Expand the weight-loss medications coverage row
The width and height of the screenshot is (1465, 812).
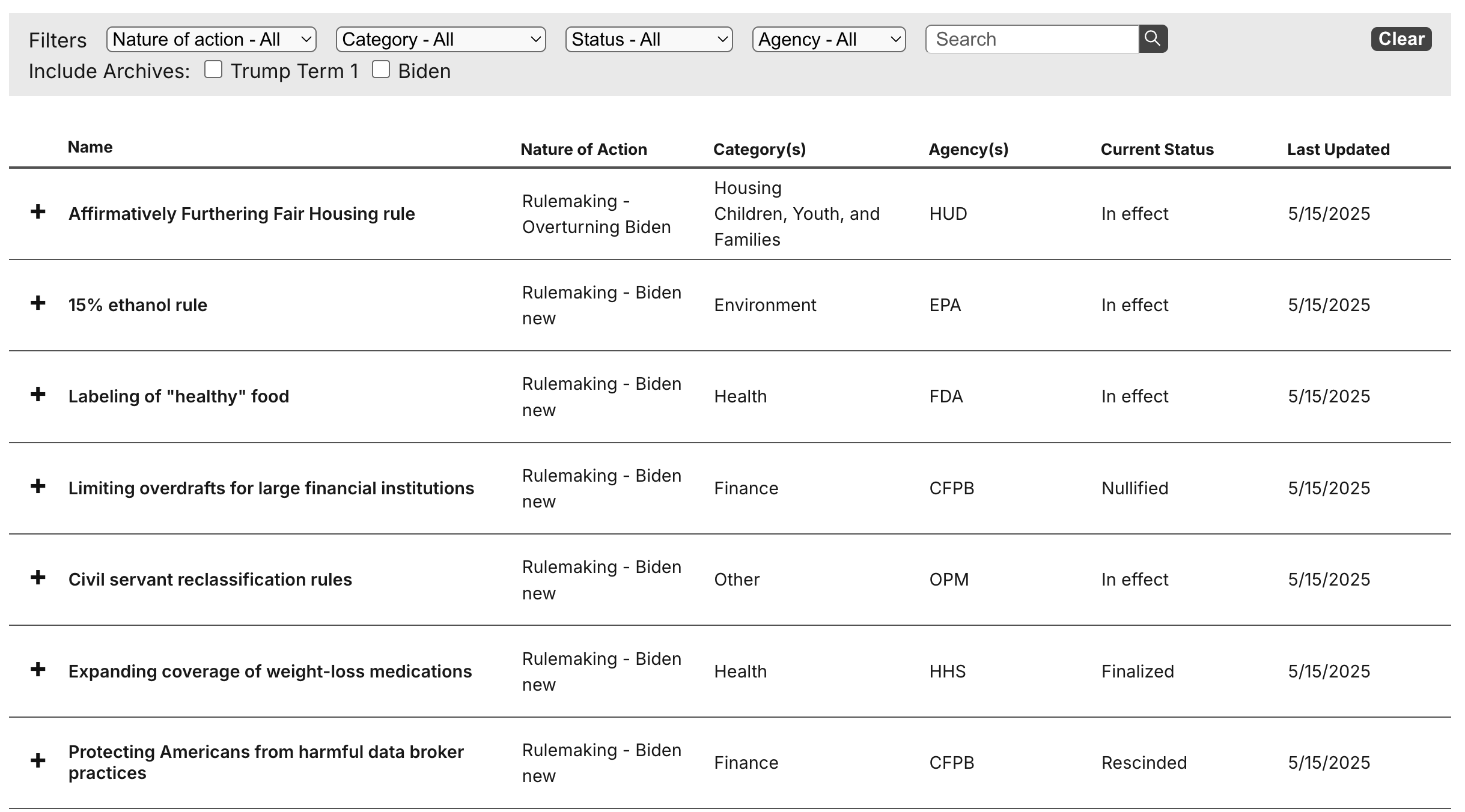click(38, 670)
